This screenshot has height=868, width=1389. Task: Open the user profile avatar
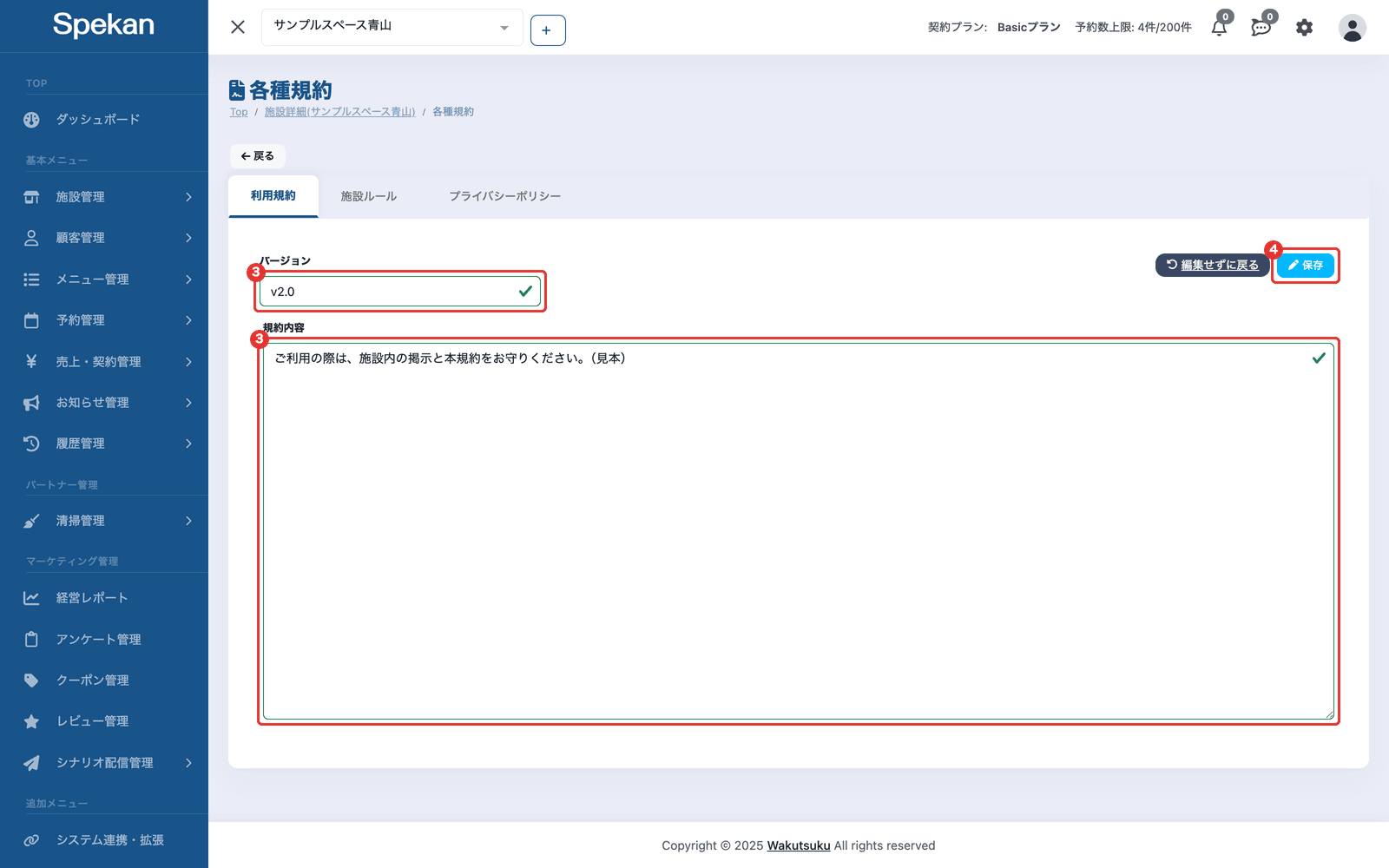click(x=1352, y=28)
